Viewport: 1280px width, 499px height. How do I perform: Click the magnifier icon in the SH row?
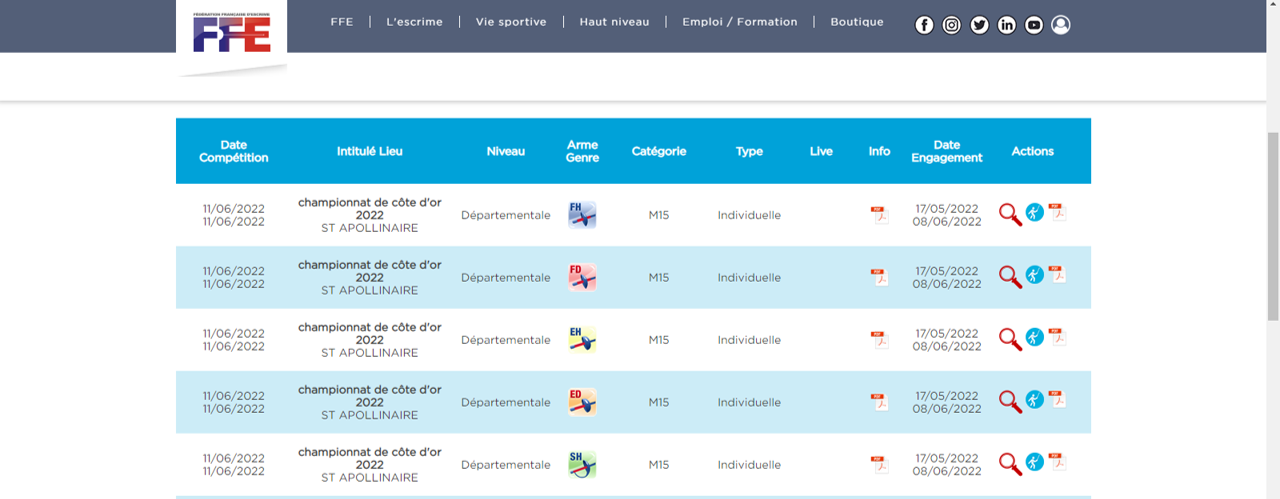1010,464
